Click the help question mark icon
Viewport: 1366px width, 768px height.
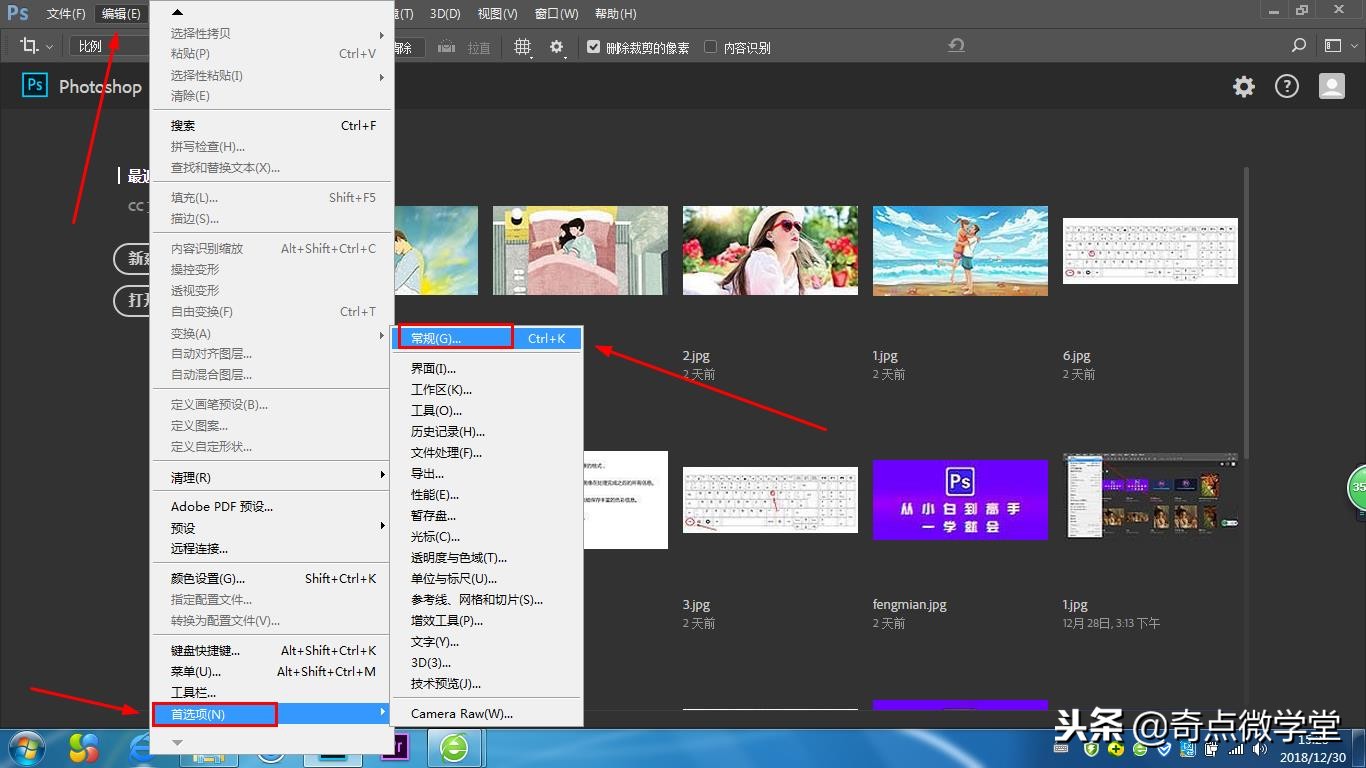coord(1287,86)
